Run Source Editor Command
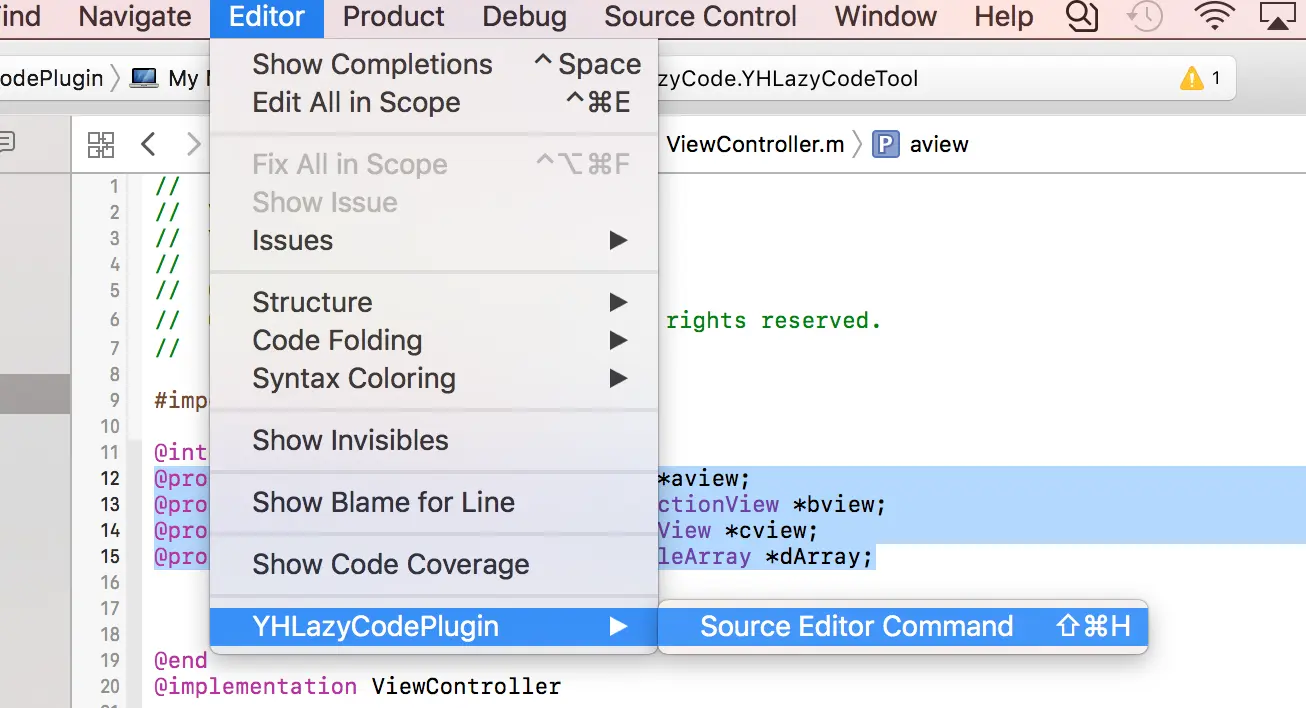 (903, 626)
